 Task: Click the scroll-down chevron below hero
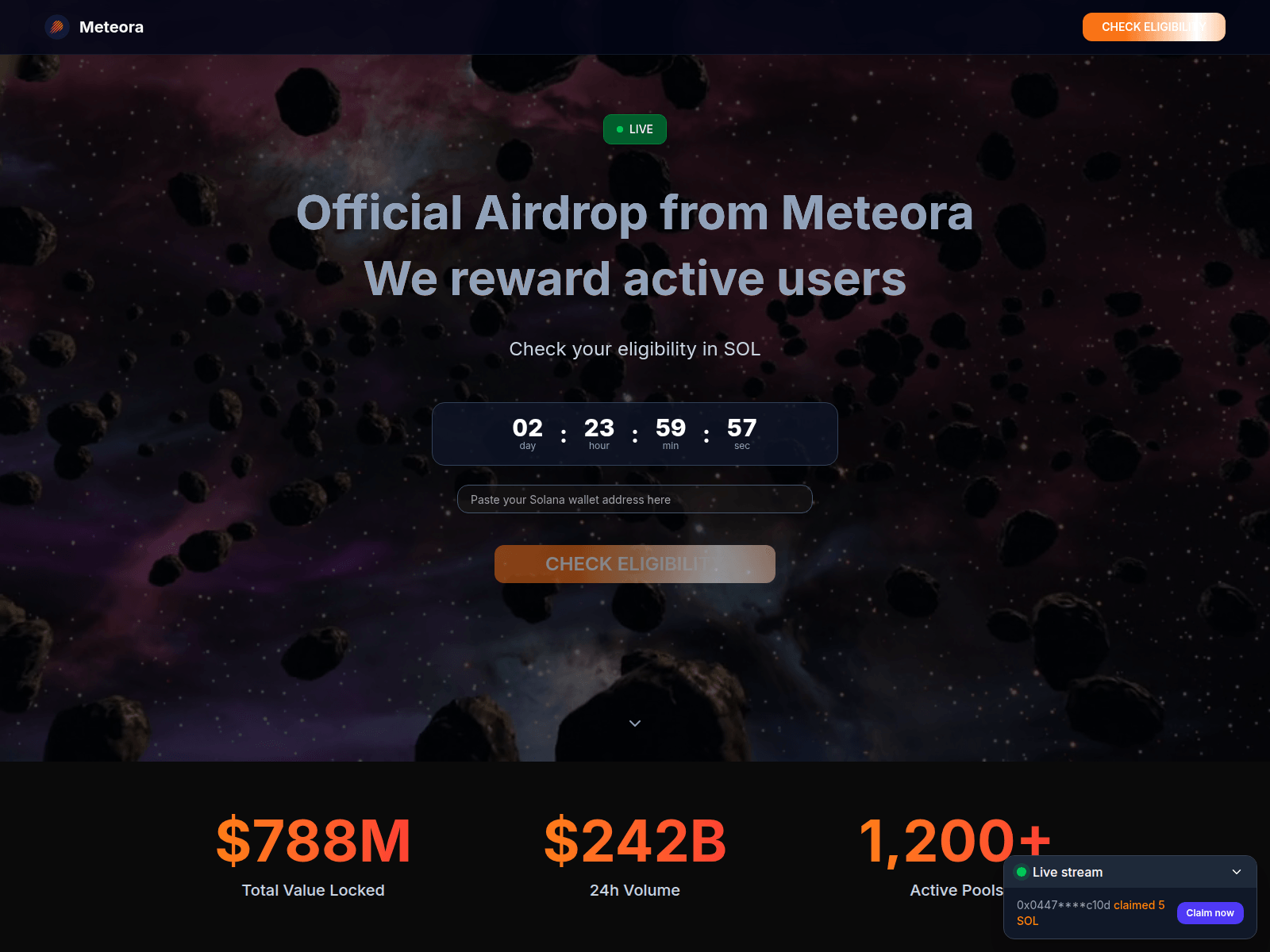coord(635,724)
